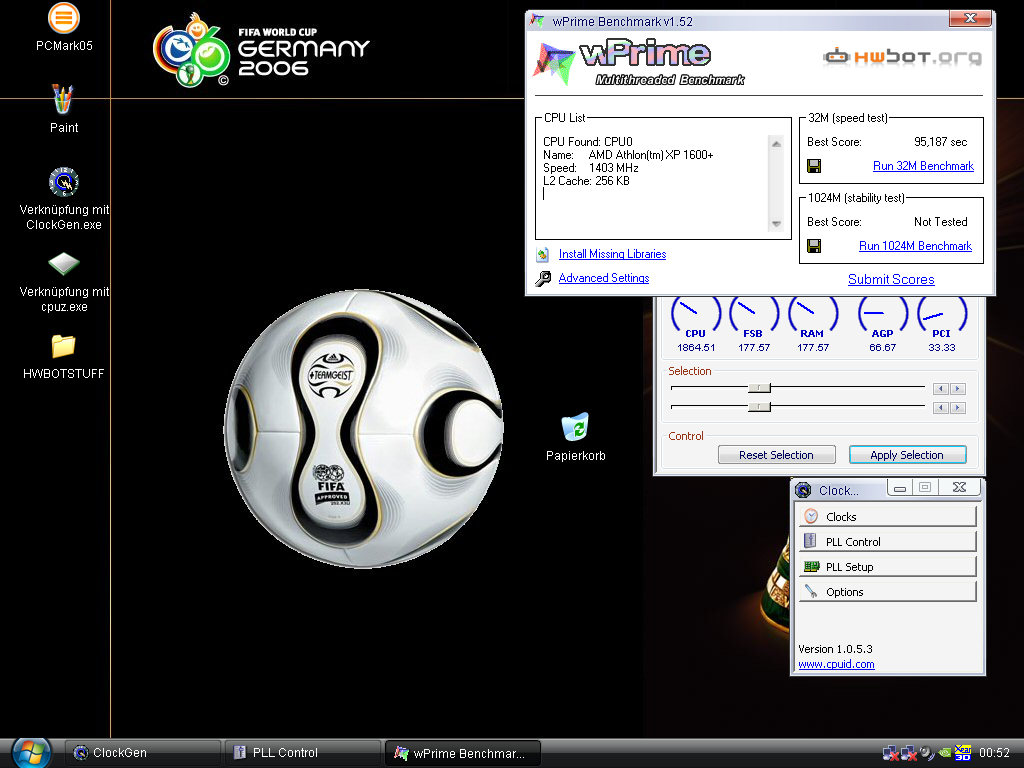Click the NVIDIA tray icon
1024x768 pixels.
point(944,753)
